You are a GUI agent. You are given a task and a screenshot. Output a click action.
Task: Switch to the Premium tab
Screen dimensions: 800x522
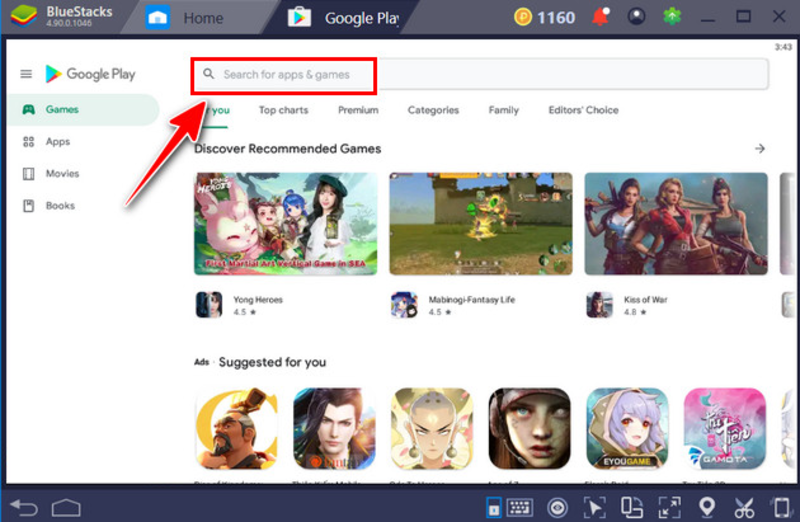point(358,110)
